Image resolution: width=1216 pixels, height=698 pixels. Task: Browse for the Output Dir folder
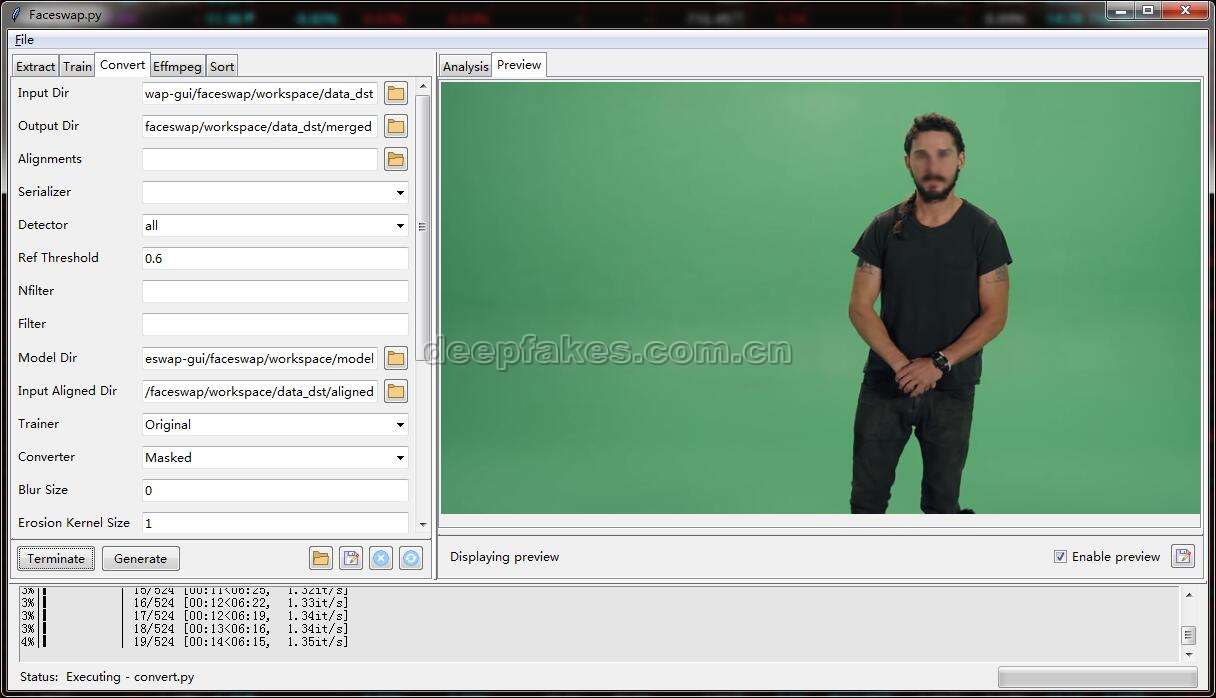[x=396, y=126]
